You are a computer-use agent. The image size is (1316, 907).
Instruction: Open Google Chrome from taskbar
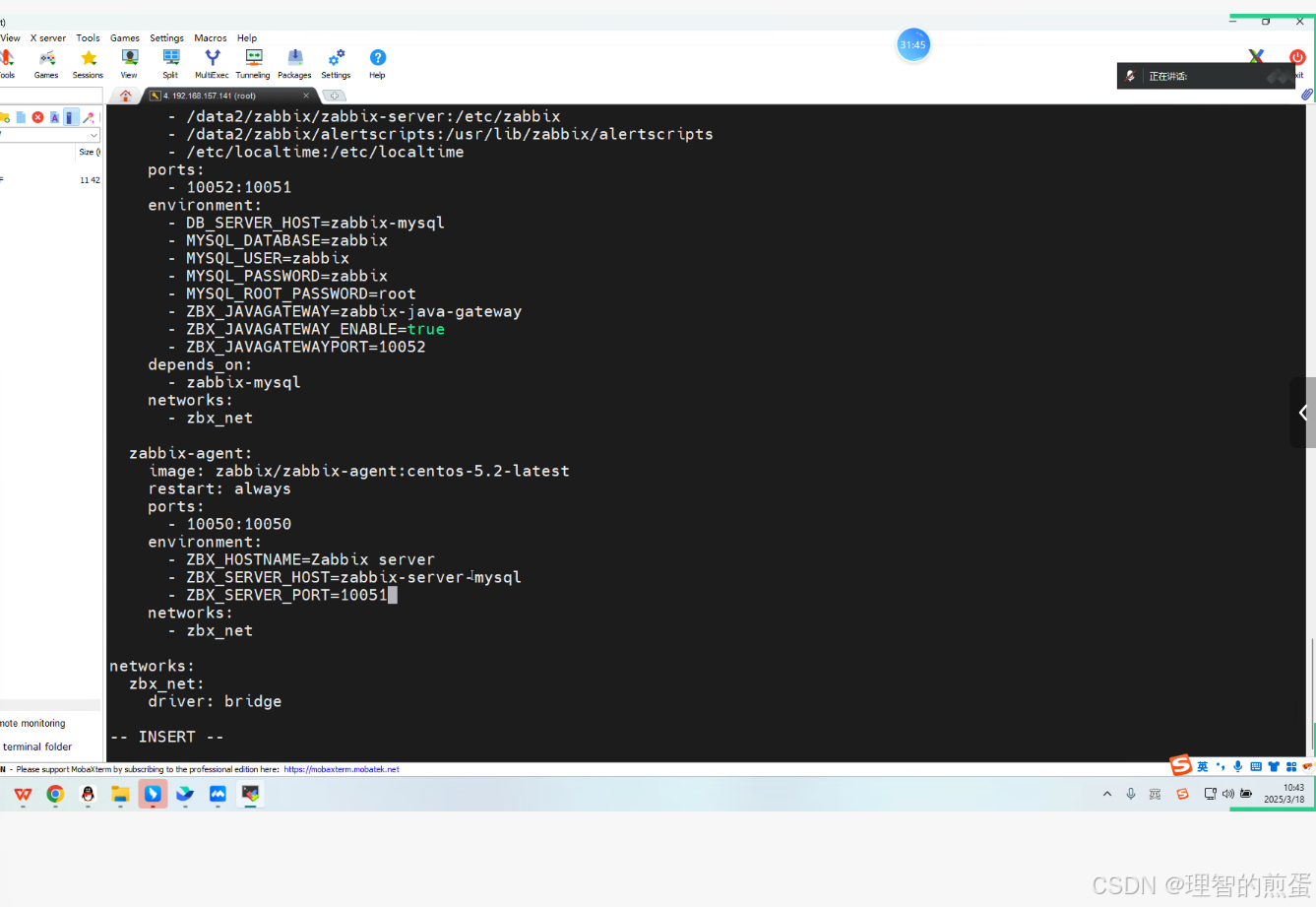tap(55, 794)
